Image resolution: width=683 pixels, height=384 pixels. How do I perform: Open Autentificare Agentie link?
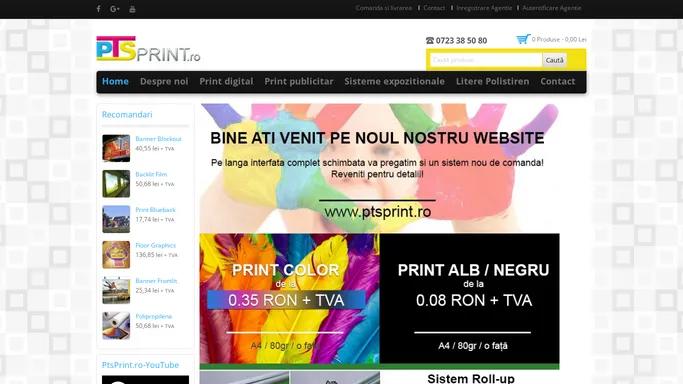pyautogui.click(x=551, y=8)
